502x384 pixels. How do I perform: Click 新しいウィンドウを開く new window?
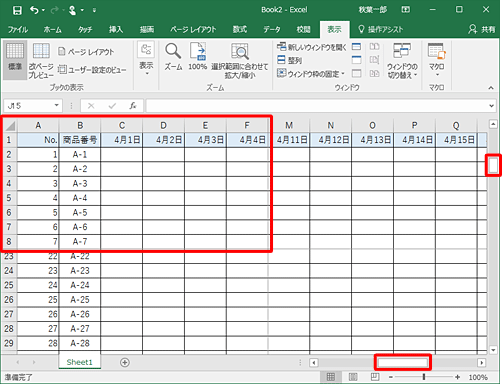point(312,47)
